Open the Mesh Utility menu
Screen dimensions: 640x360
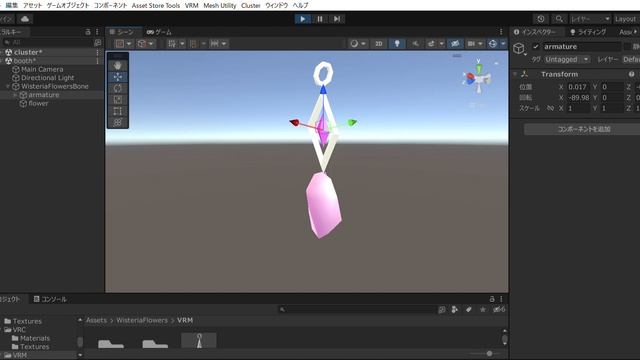pos(220,5)
